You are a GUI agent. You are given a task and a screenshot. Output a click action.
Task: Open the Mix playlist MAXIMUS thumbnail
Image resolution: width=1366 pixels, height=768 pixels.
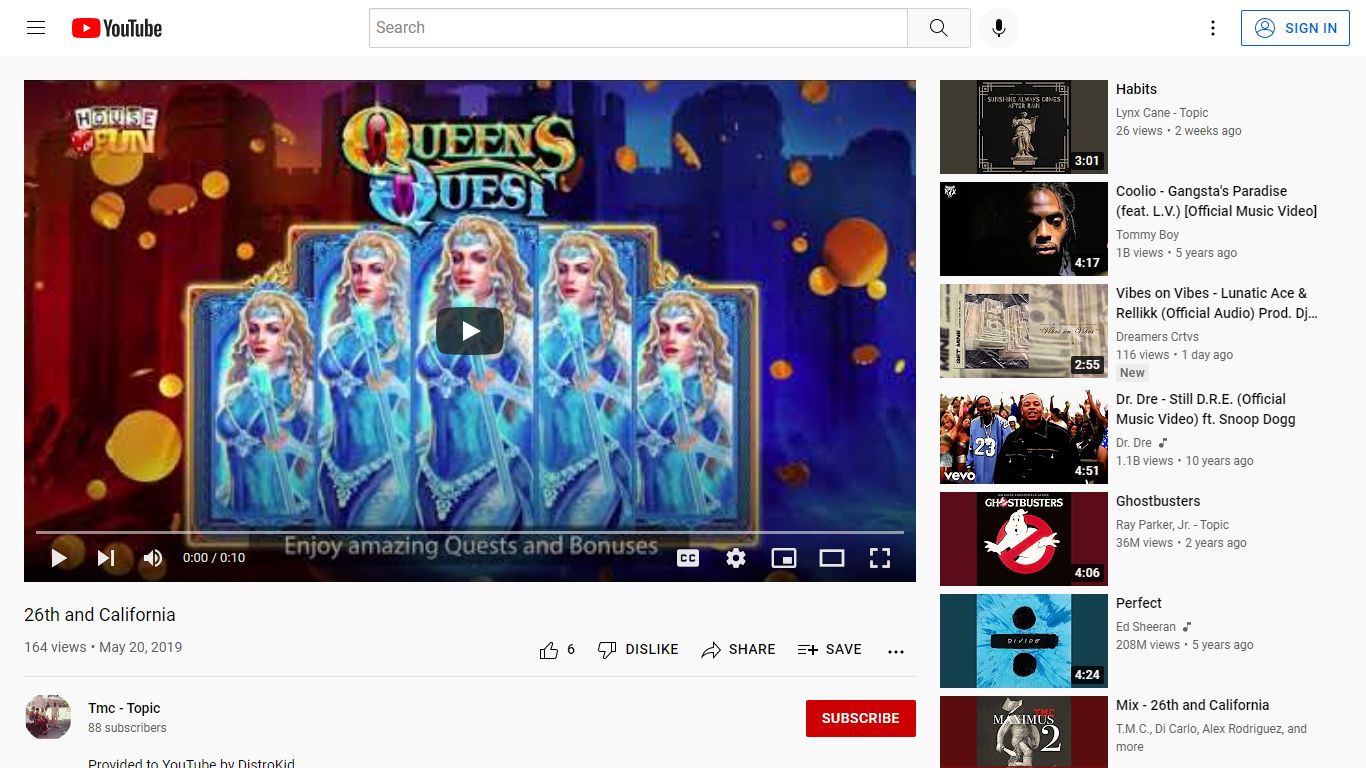click(1024, 732)
